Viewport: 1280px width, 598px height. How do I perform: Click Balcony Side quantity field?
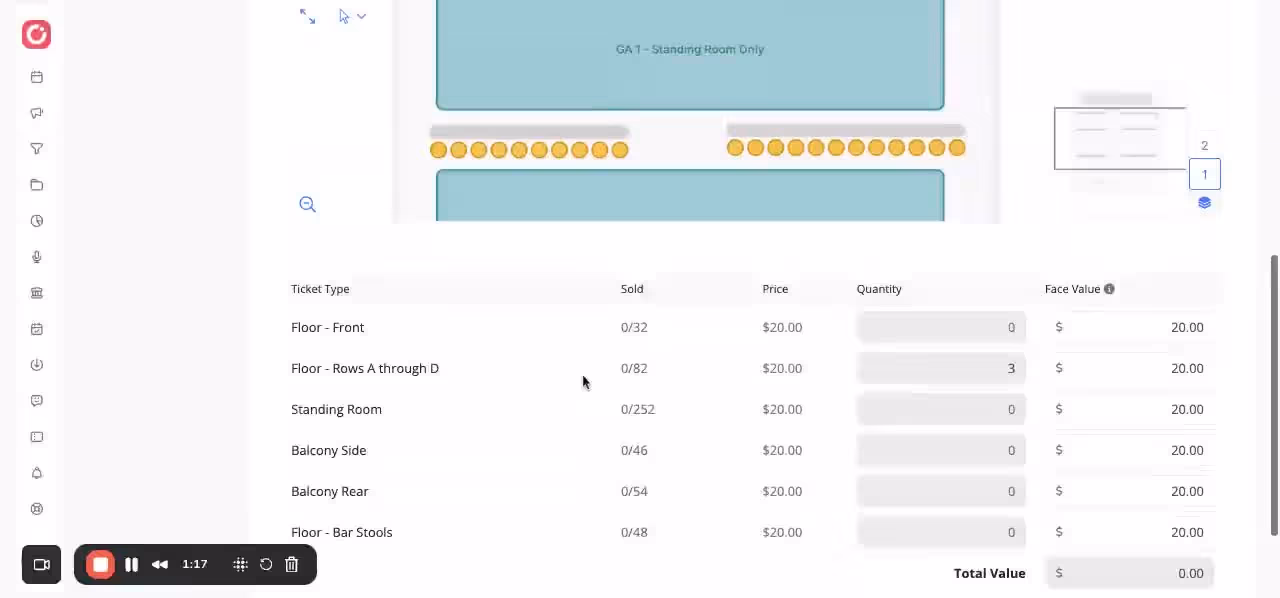pos(941,450)
